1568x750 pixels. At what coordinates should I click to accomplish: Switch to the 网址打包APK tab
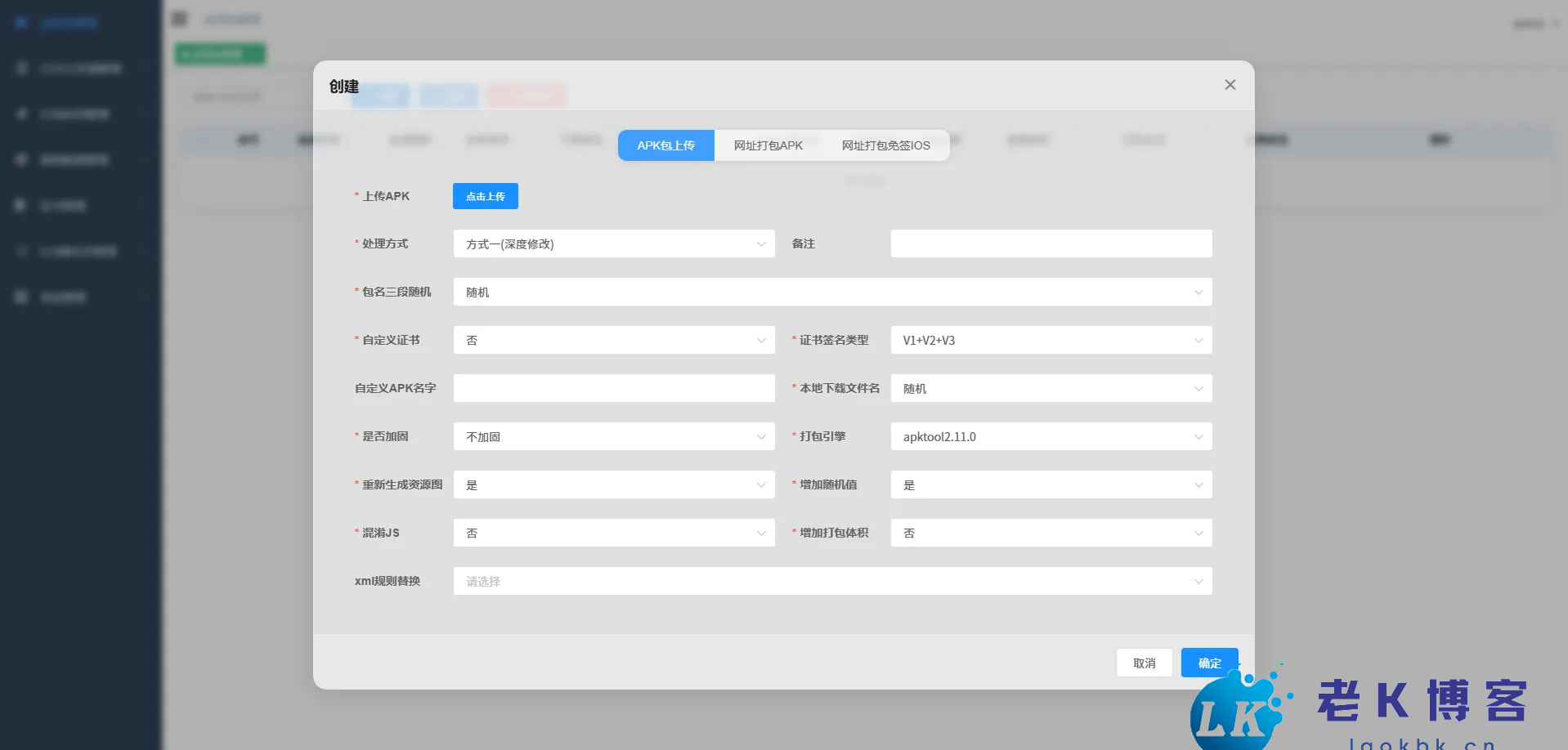pyautogui.click(x=768, y=145)
